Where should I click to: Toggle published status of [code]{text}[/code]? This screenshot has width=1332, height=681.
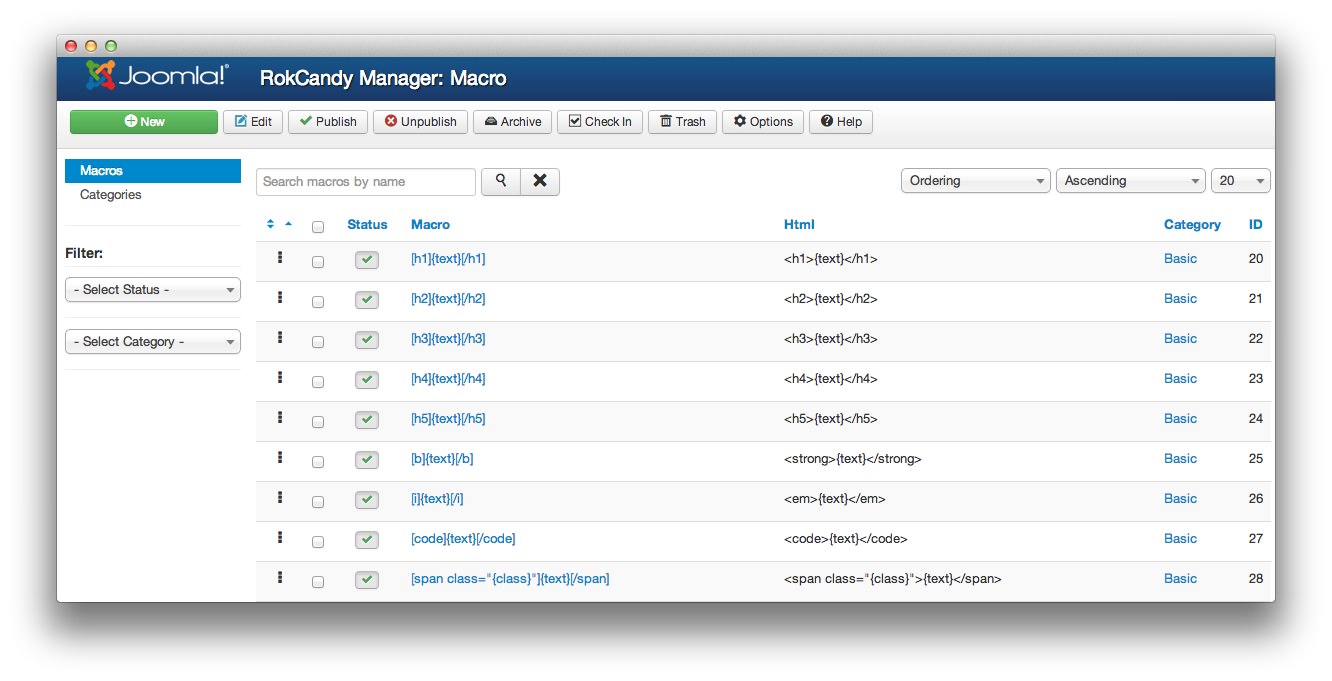coord(367,540)
